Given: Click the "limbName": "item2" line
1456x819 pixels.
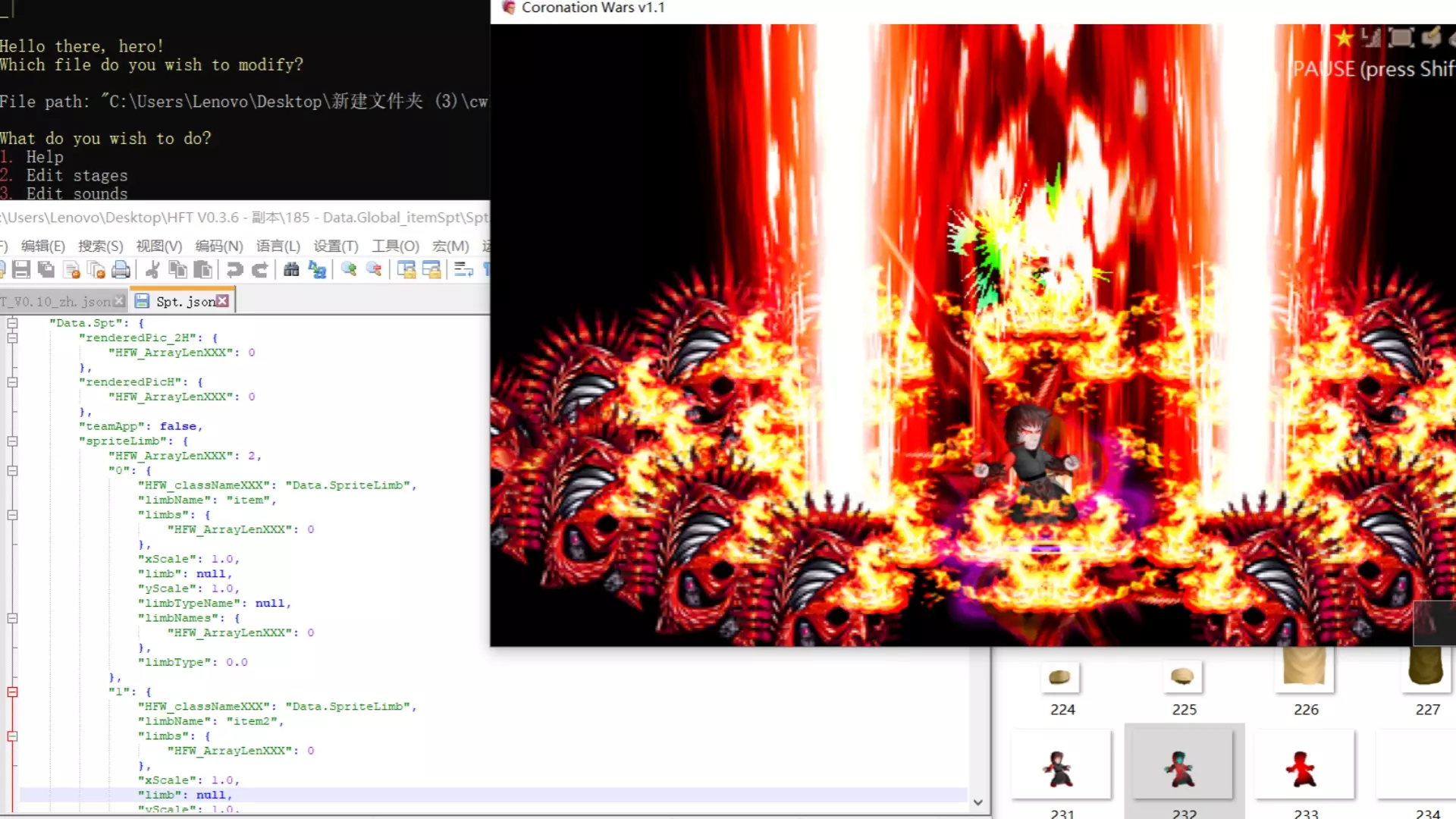Looking at the screenshot, I should pos(211,721).
